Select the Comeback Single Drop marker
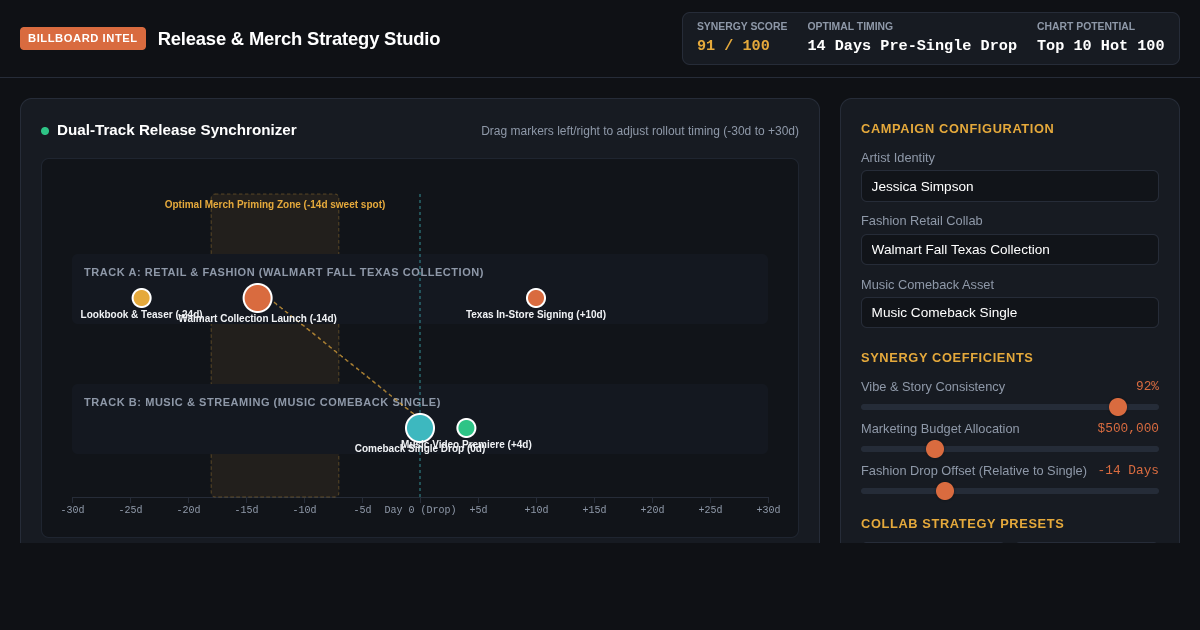 [x=420, y=428]
